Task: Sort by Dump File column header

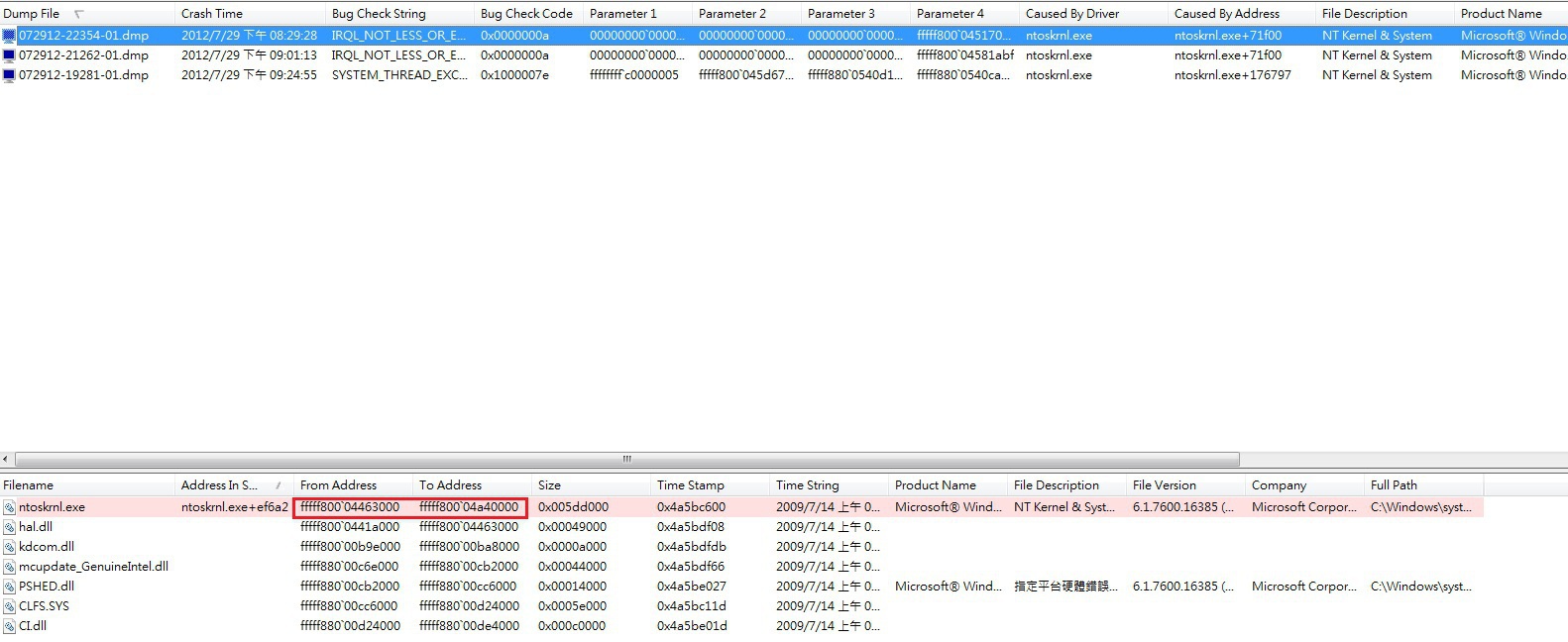Action: click(x=32, y=14)
